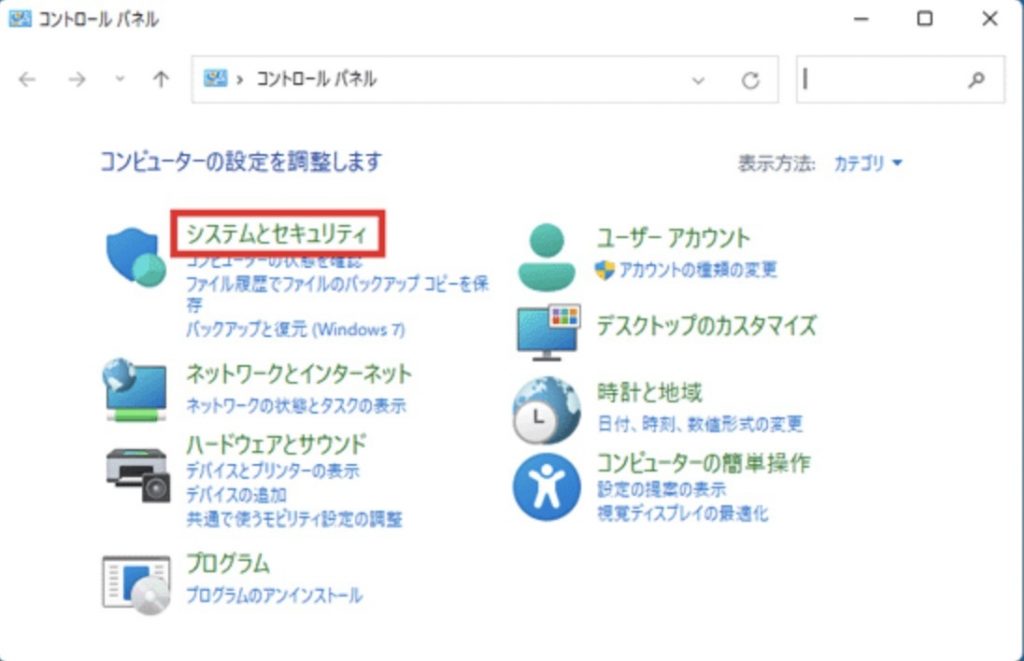Open the ネットワークとインターネット globe icon
The image size is (1024, 661).
pos(135,390)
